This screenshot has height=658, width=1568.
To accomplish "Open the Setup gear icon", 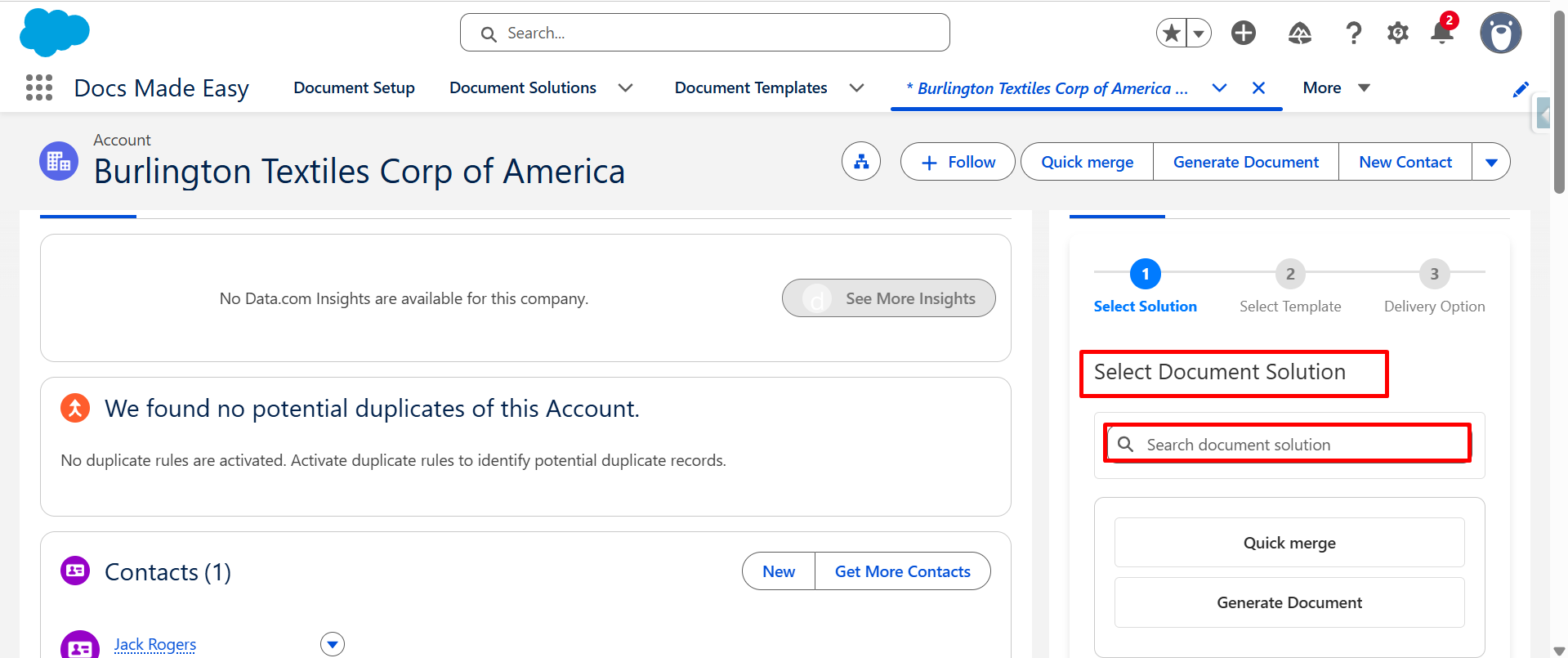I will 1398,33.
